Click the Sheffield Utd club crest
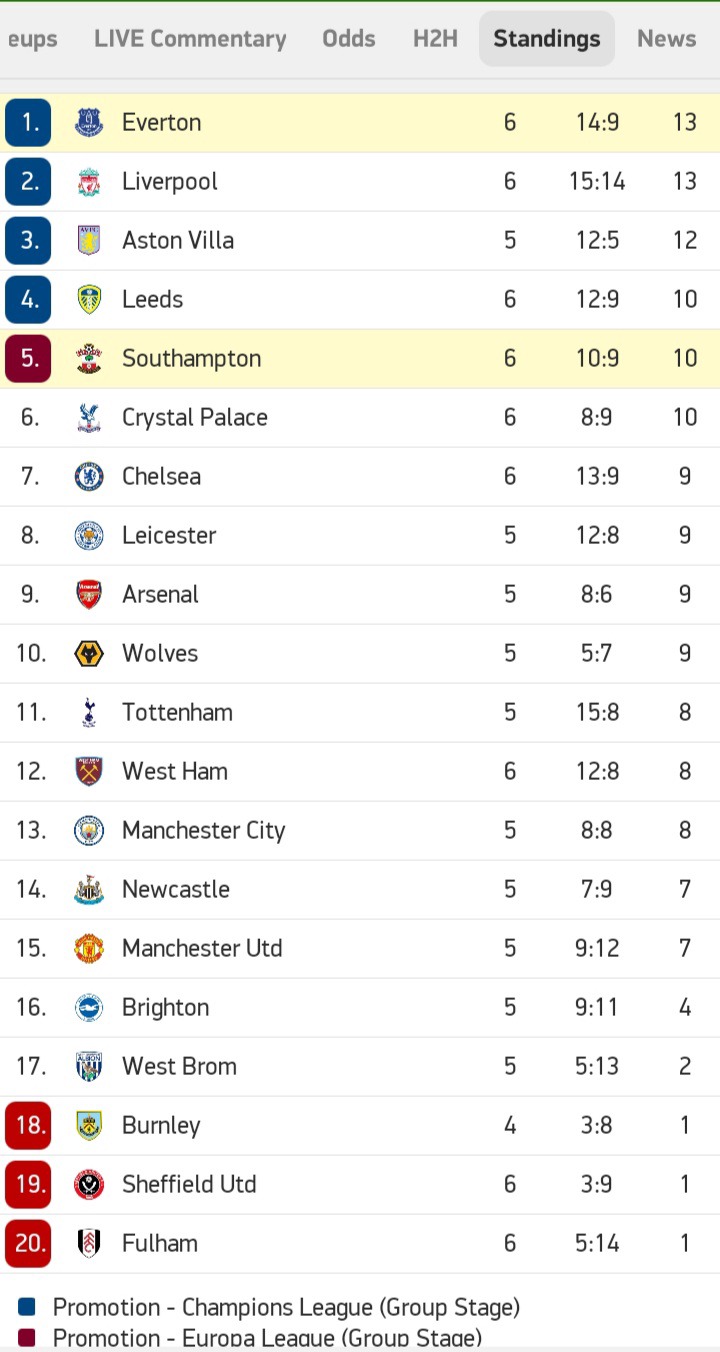The height and width of the screenshot is (1352, 720). (89, 1185)
